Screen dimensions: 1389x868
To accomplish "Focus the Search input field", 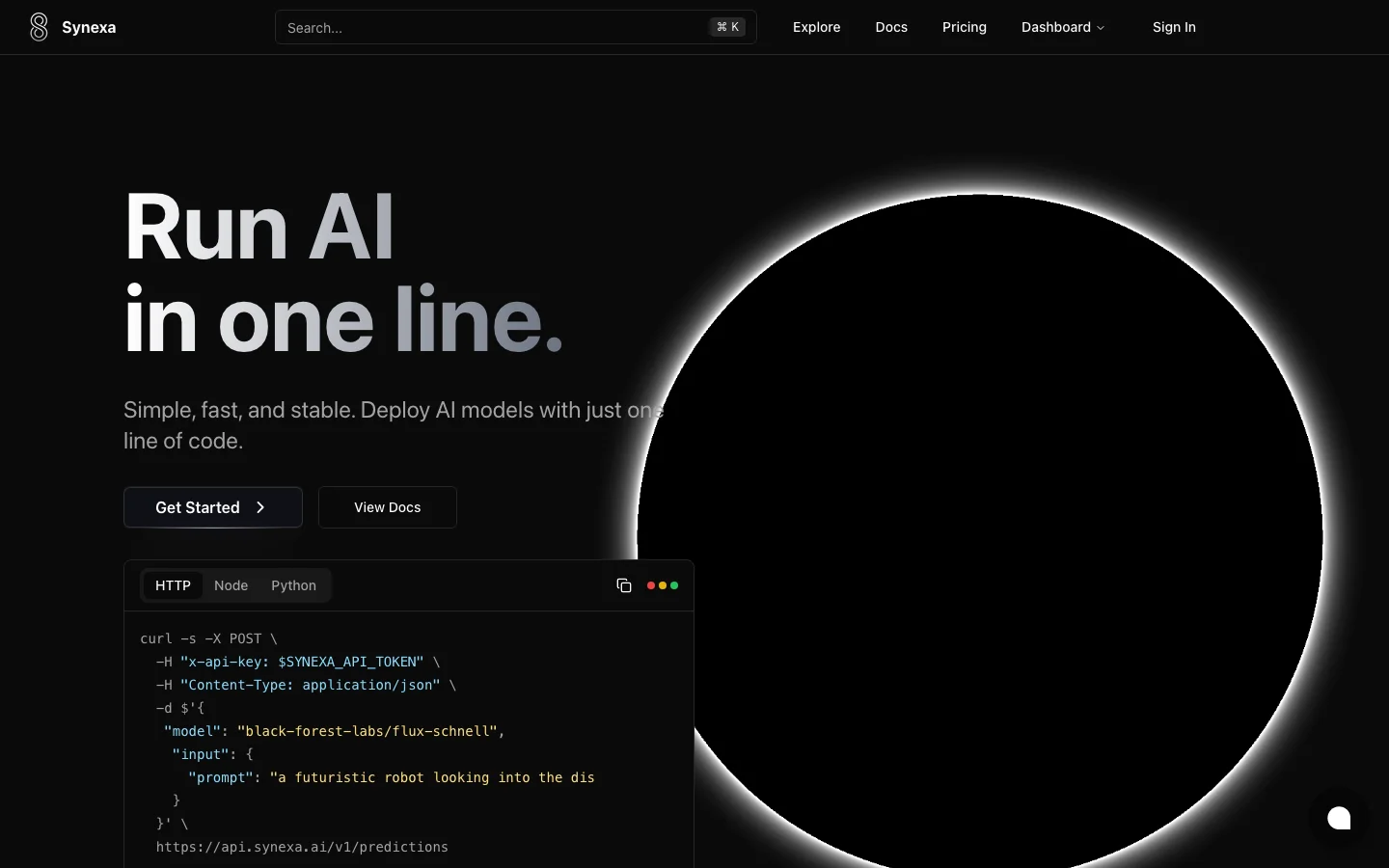I will pos(516,27).
